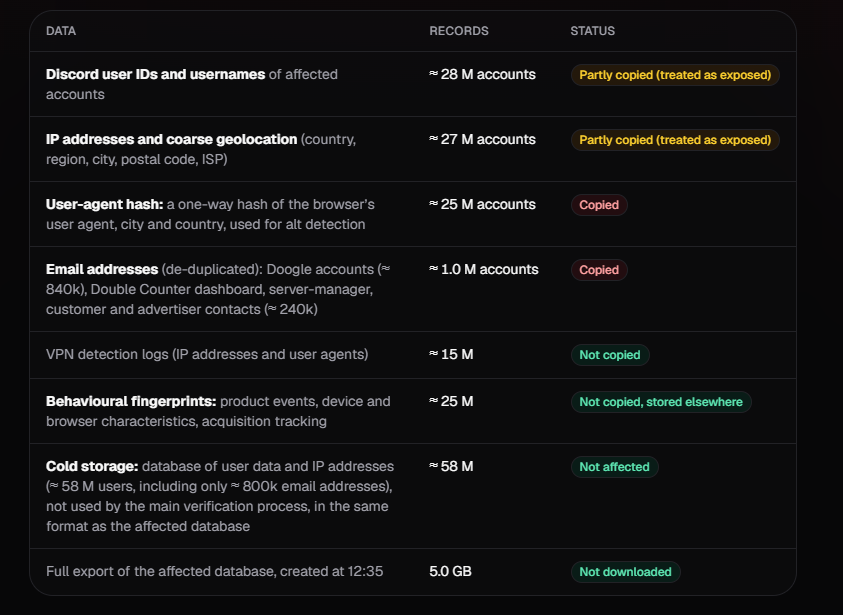Screen dimensions: 843x615
Task: Click the 'Not copied, stored elsewhere' badge
Action: pos(661,402)
